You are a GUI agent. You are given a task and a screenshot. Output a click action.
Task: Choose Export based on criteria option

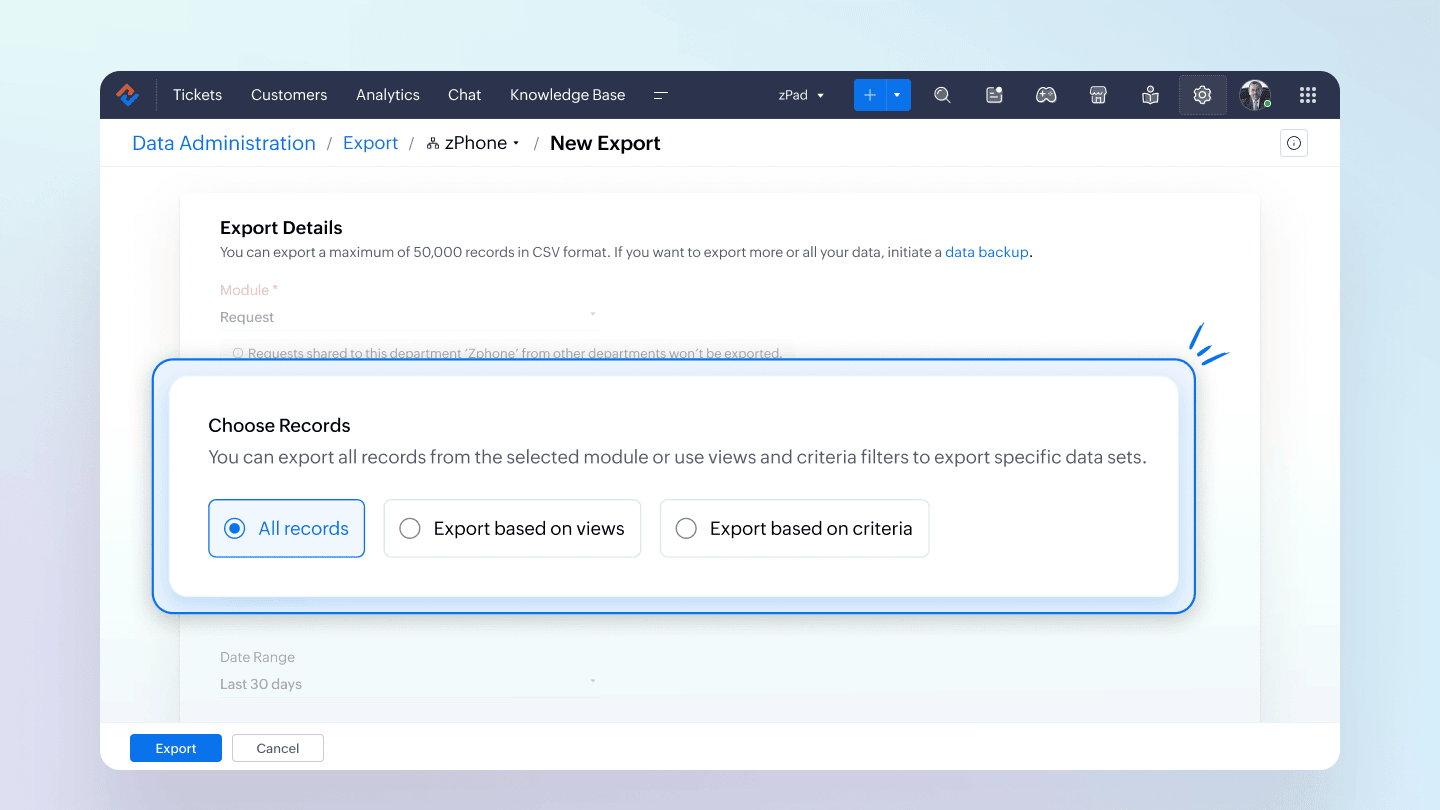[686, 529]
